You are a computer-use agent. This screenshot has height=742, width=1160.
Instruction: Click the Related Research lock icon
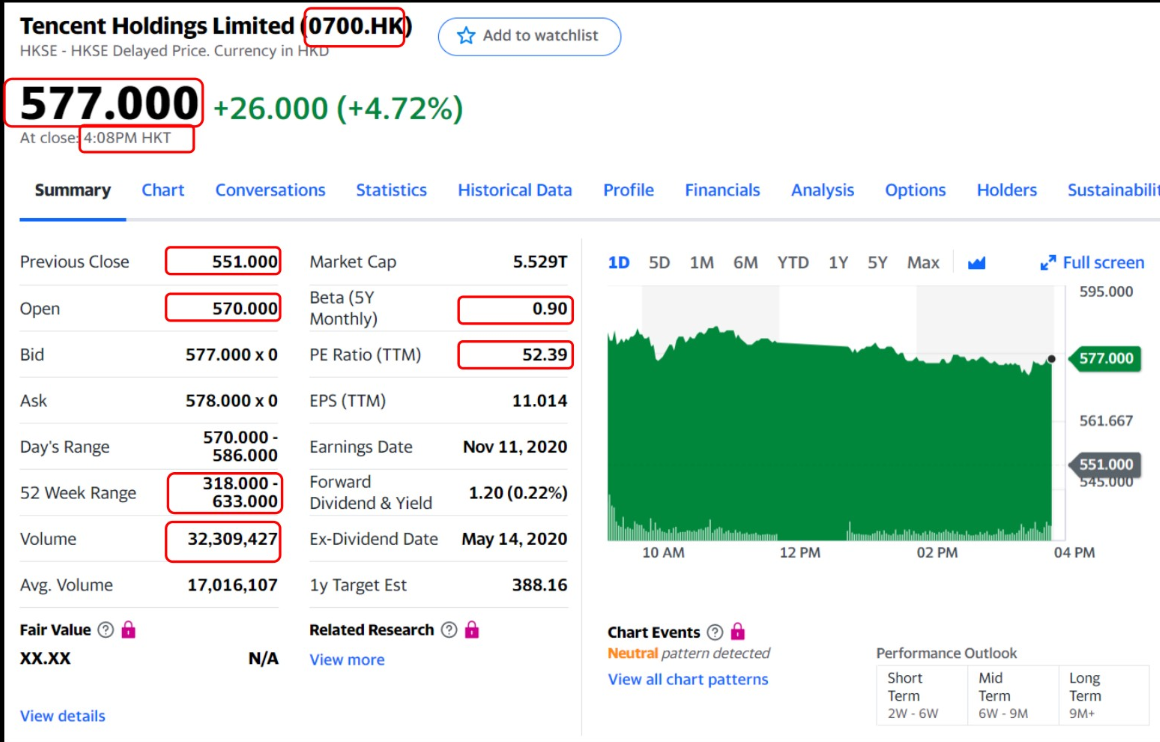(472, 630)
